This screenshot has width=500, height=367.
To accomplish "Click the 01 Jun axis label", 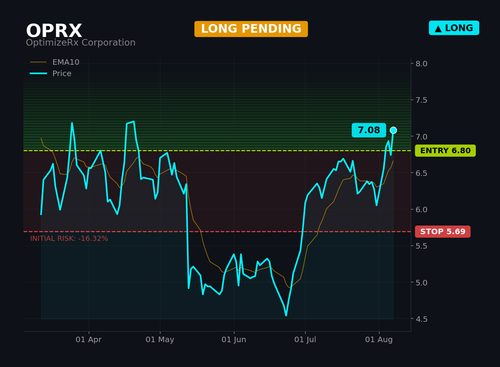I will [x=234, y=340].
